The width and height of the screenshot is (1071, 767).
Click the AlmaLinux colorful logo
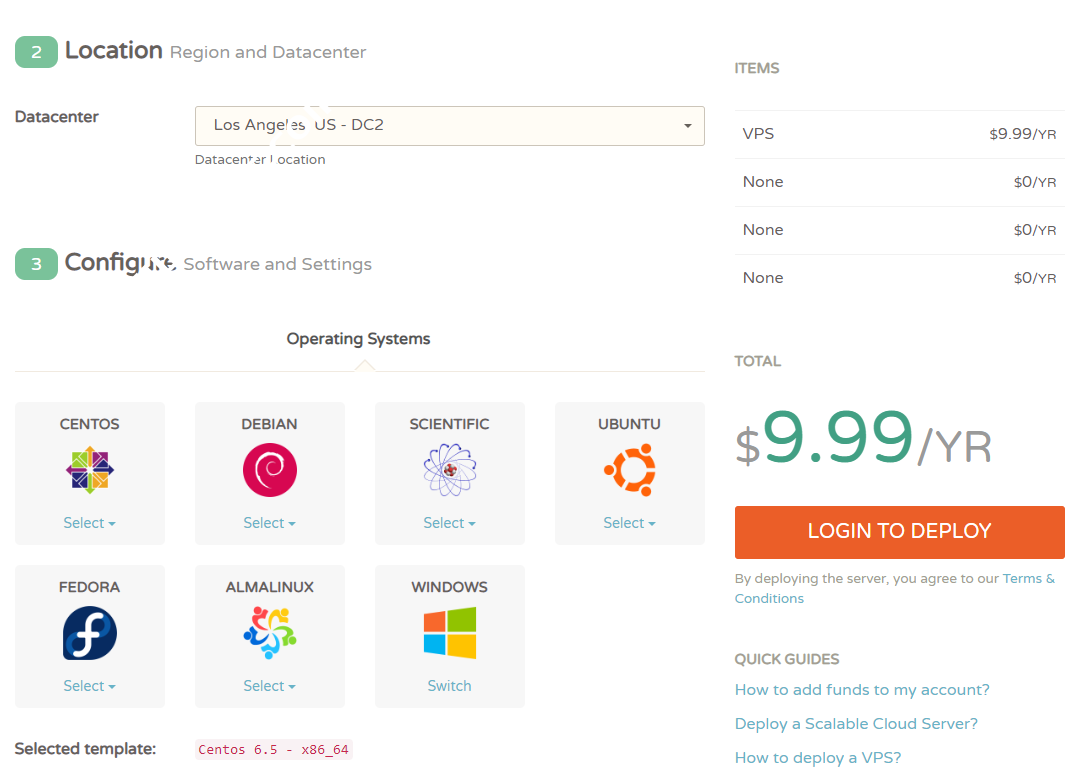click(270, 633)
